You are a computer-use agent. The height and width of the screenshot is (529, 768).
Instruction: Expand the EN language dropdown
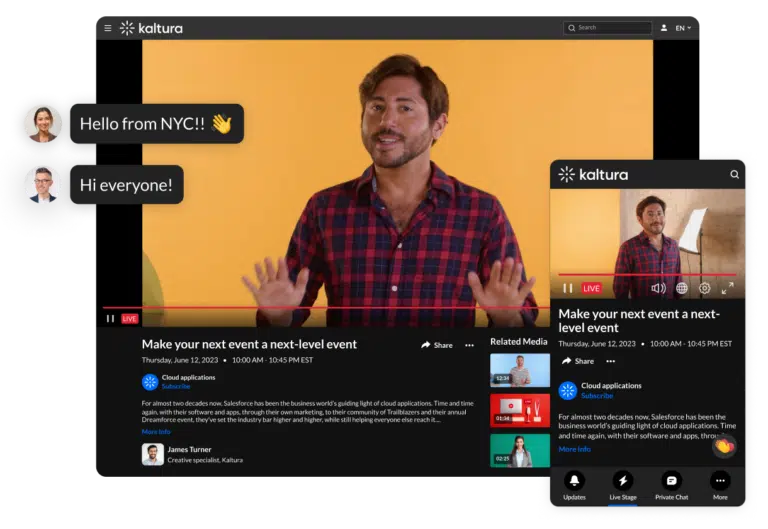[x=683, y=28]
